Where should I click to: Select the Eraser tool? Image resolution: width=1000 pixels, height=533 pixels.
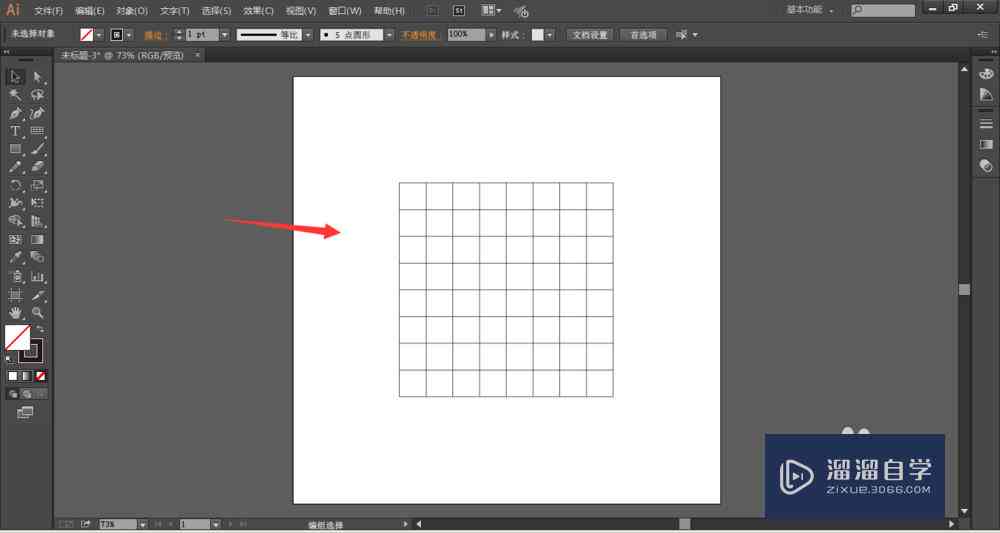(38, 167)
